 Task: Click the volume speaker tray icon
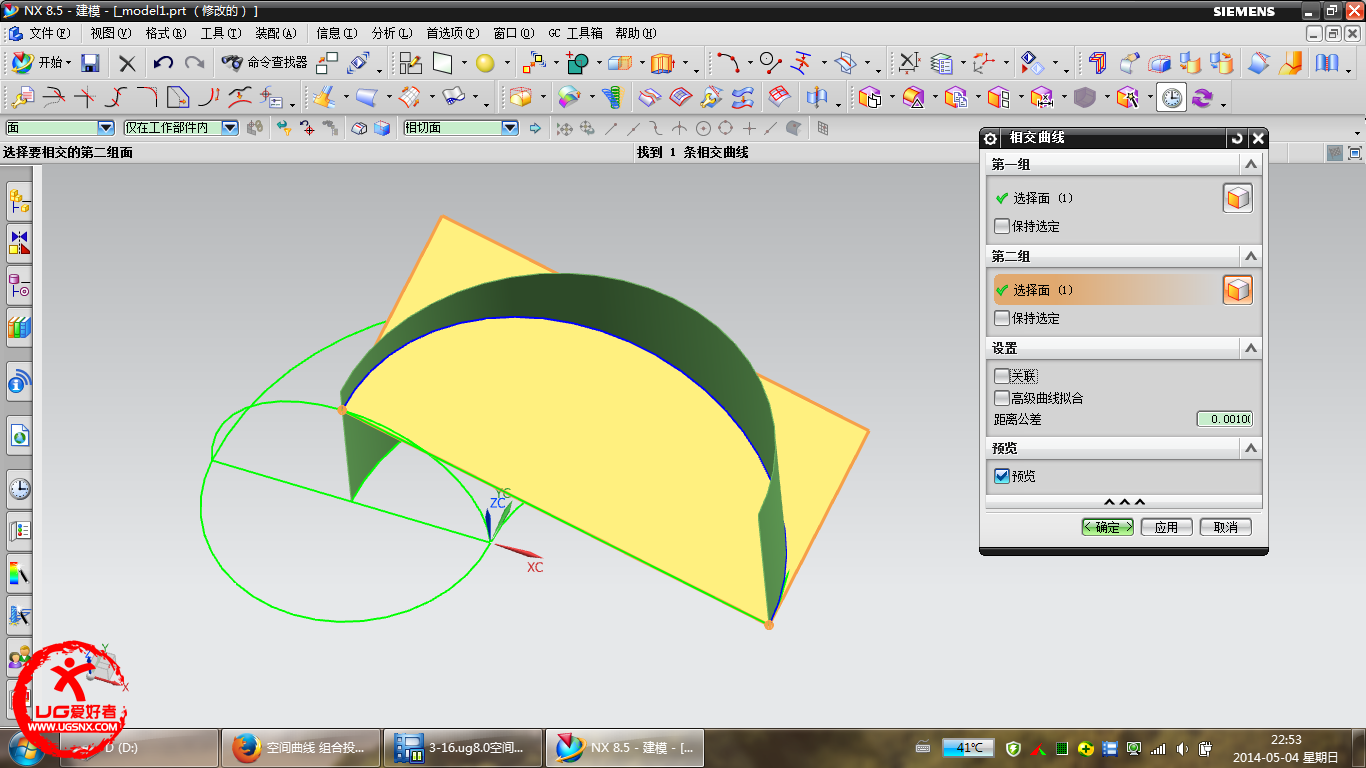1182,748
